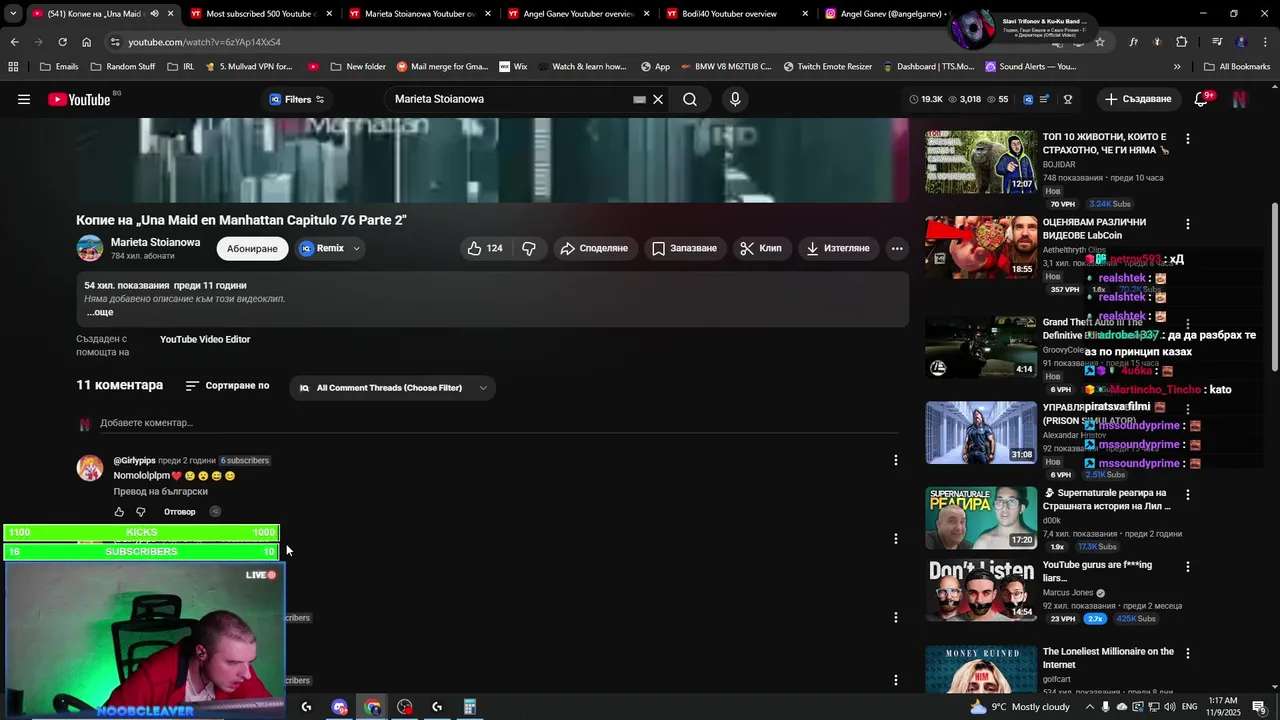
Task: Open the Supernaturale реагира video thumbnail
Action: (981, 518)
